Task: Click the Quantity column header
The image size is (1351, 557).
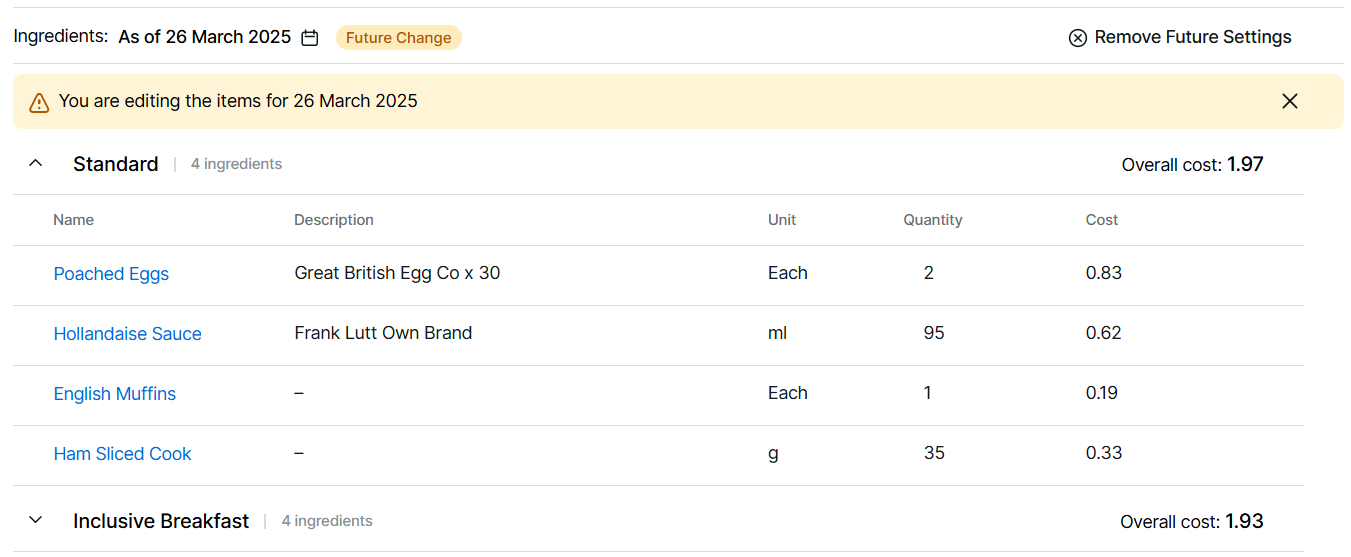Action: (932, 220)
